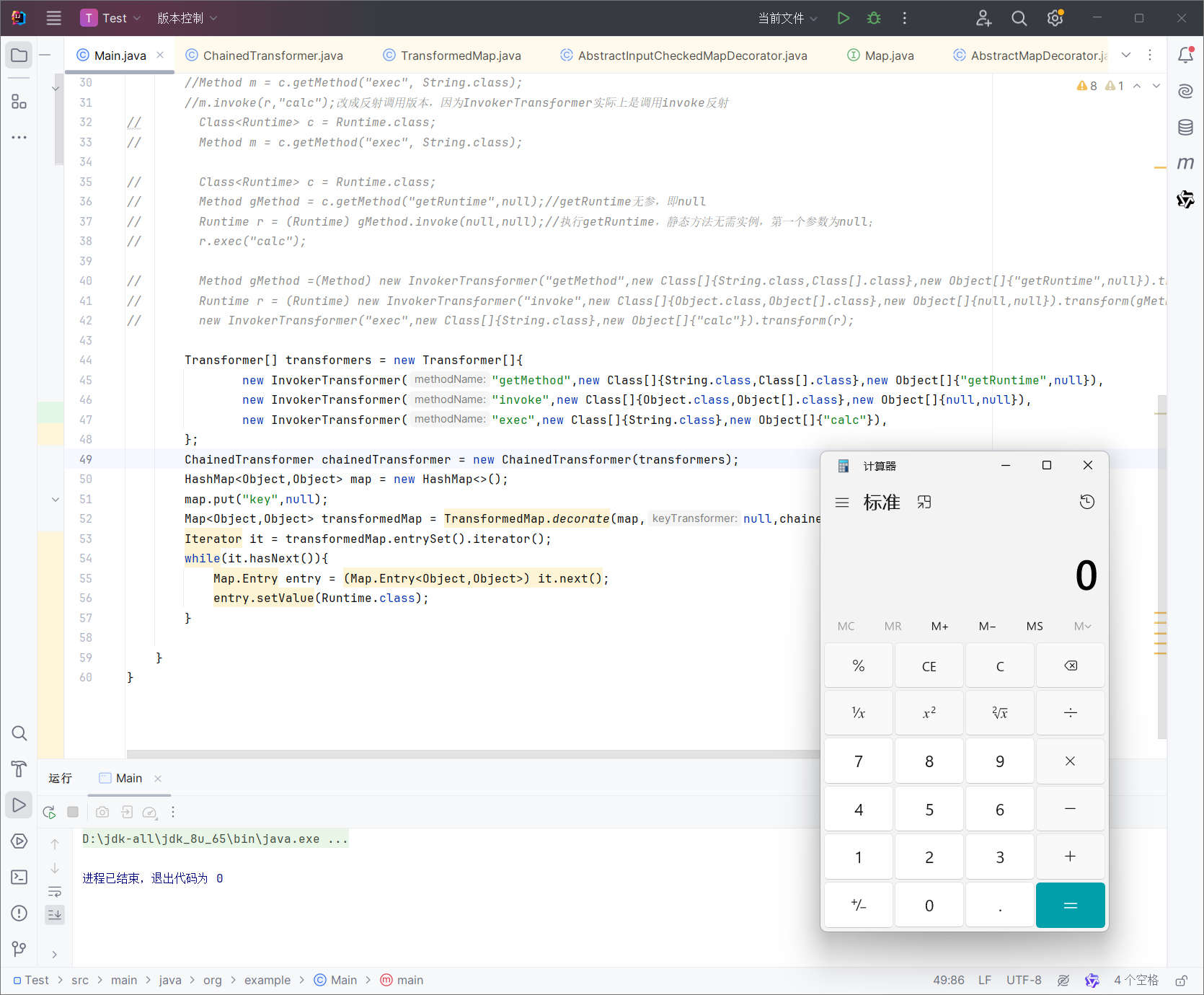Open the Problems tool window

19,913
